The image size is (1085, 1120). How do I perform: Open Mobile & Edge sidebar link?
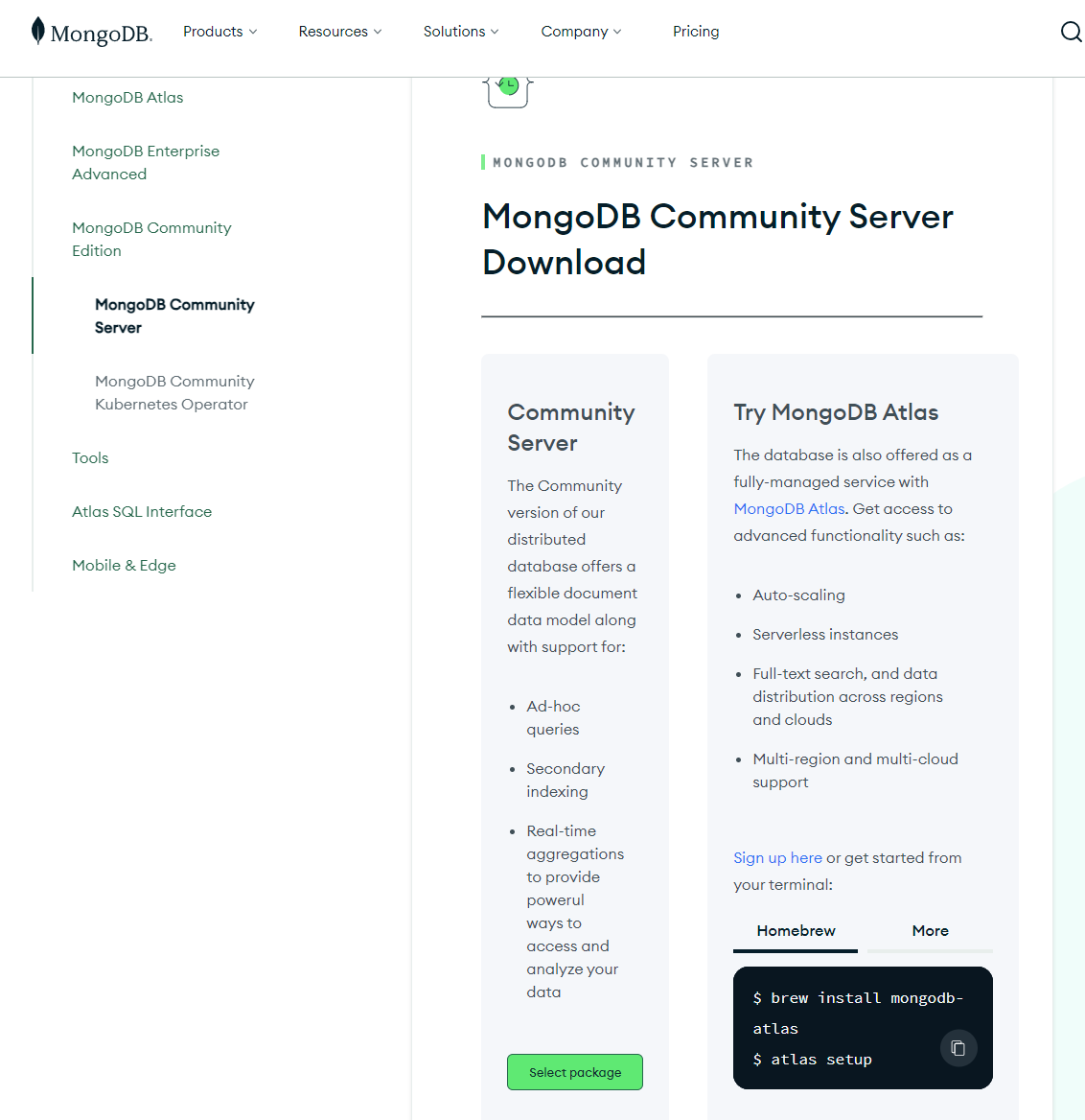pyautogui.click(x=125, y=565)
